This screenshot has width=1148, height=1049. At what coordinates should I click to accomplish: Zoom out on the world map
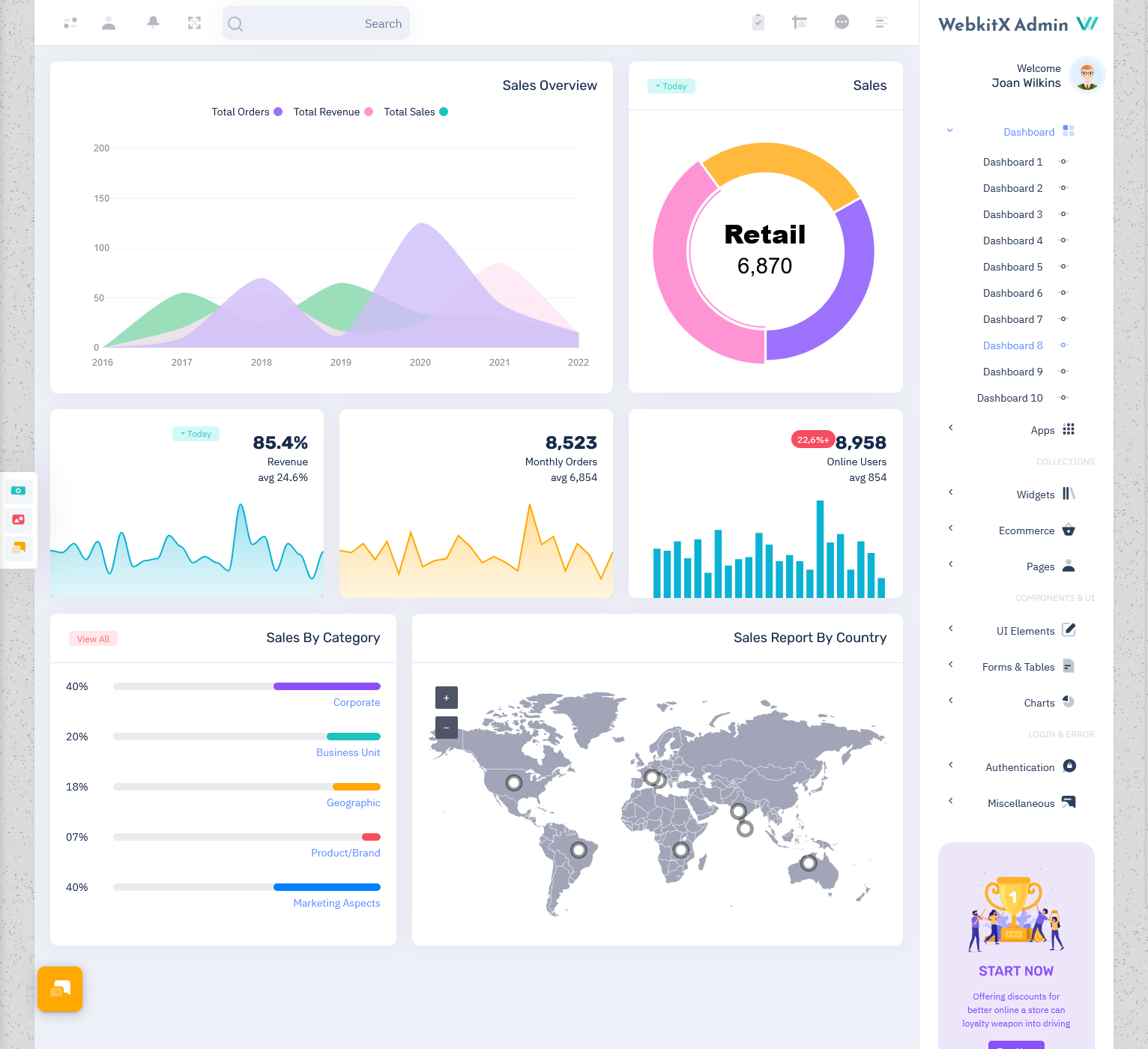447,728
